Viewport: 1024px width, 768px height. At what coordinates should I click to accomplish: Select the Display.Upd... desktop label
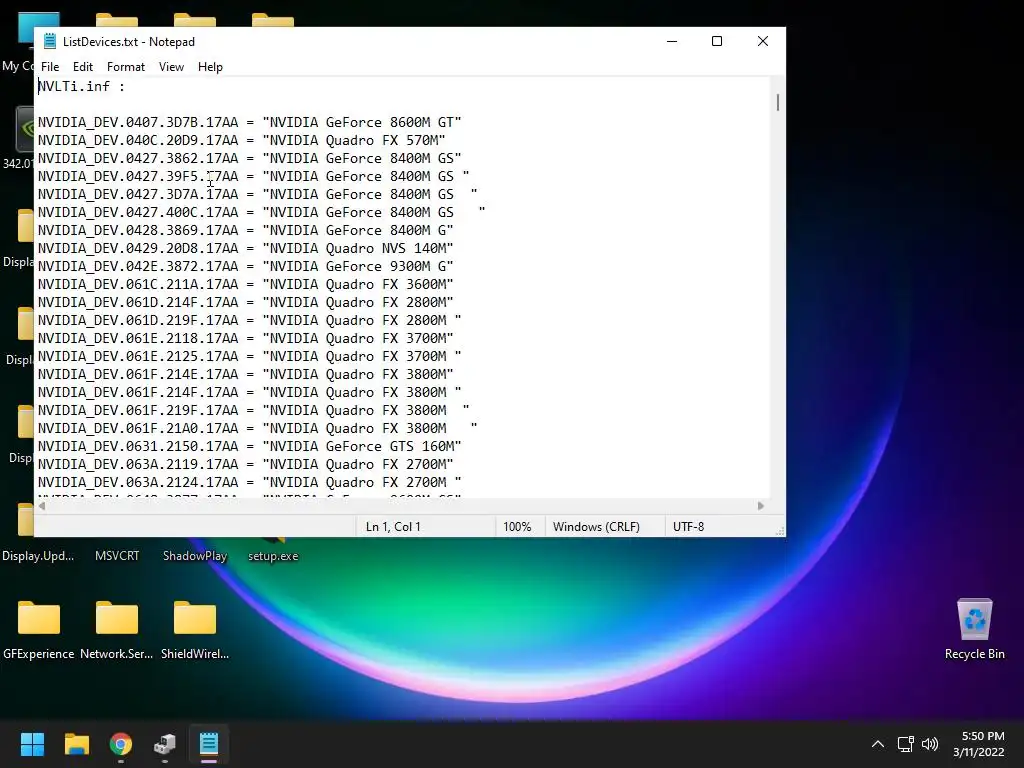pyautogui.click(x=38, y=556)
